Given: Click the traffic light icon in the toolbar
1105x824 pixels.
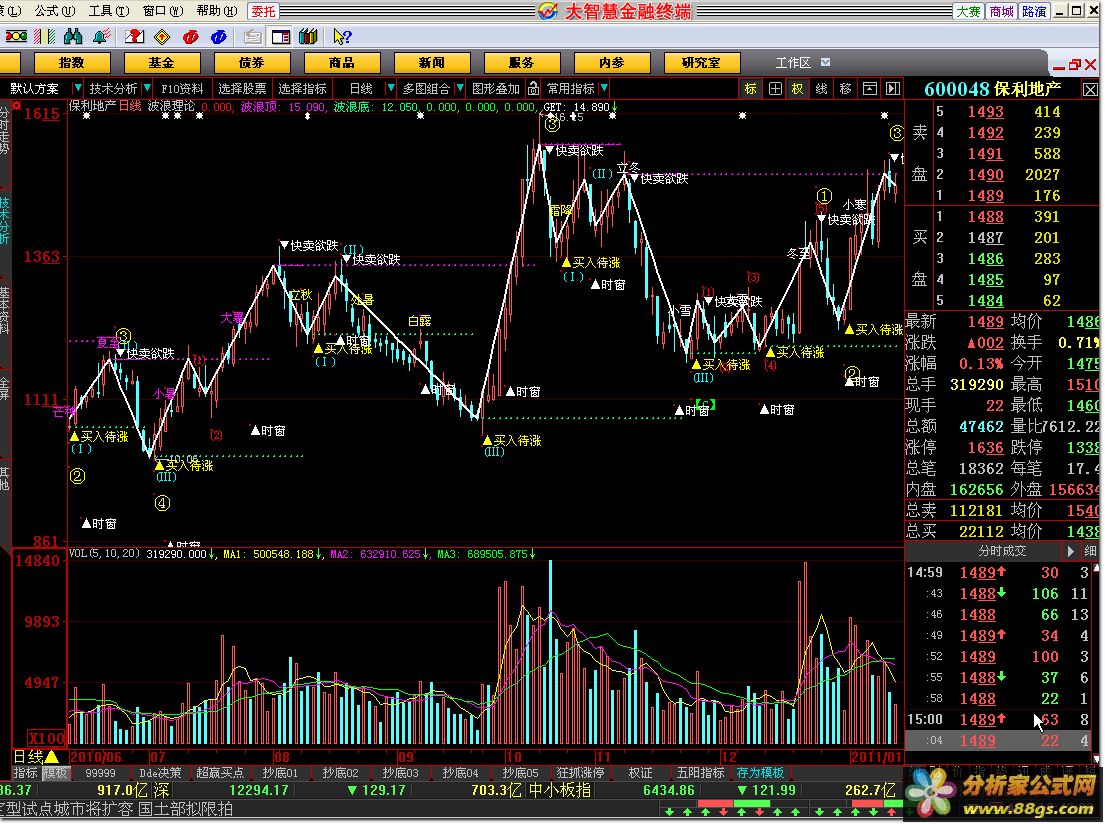Looking at the screenshot, I should pyautogui.click(x=16, y=36).
